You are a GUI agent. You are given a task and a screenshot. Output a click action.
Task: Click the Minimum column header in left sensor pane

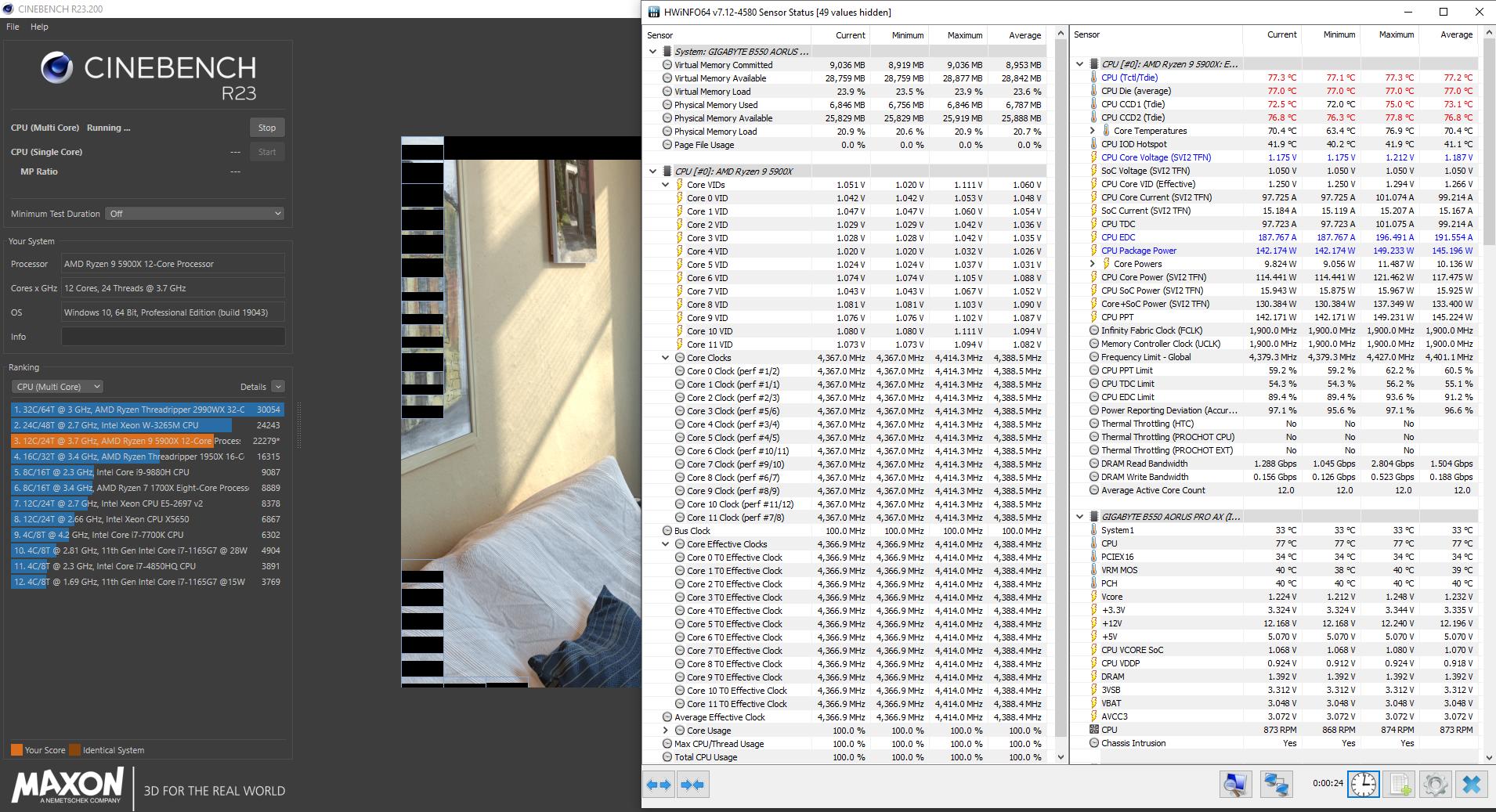899,35
